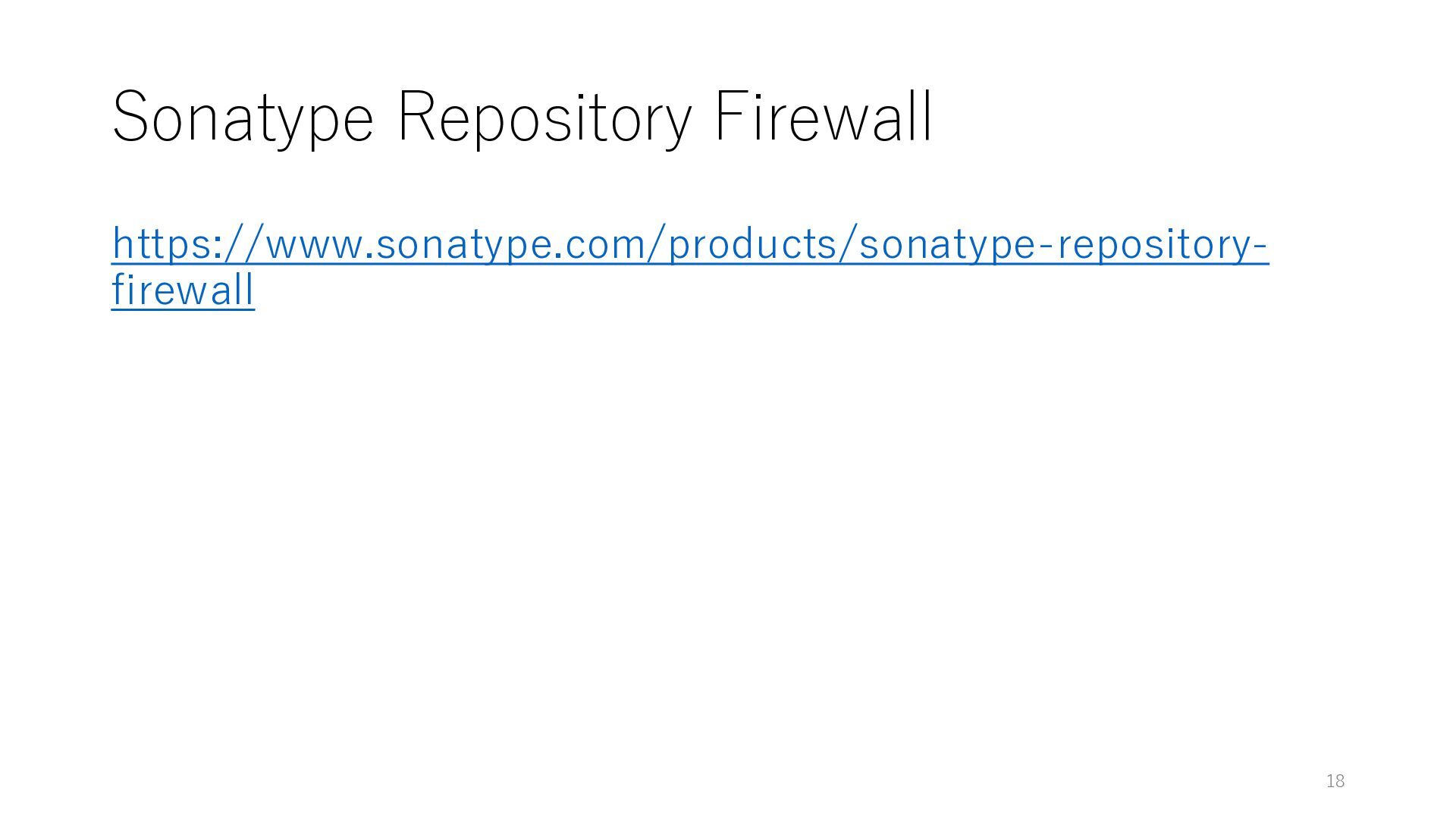Screen dimensions: 1456x819
Task: Click the word 'Firewall' in the title
Action: (x=824, y=115)
